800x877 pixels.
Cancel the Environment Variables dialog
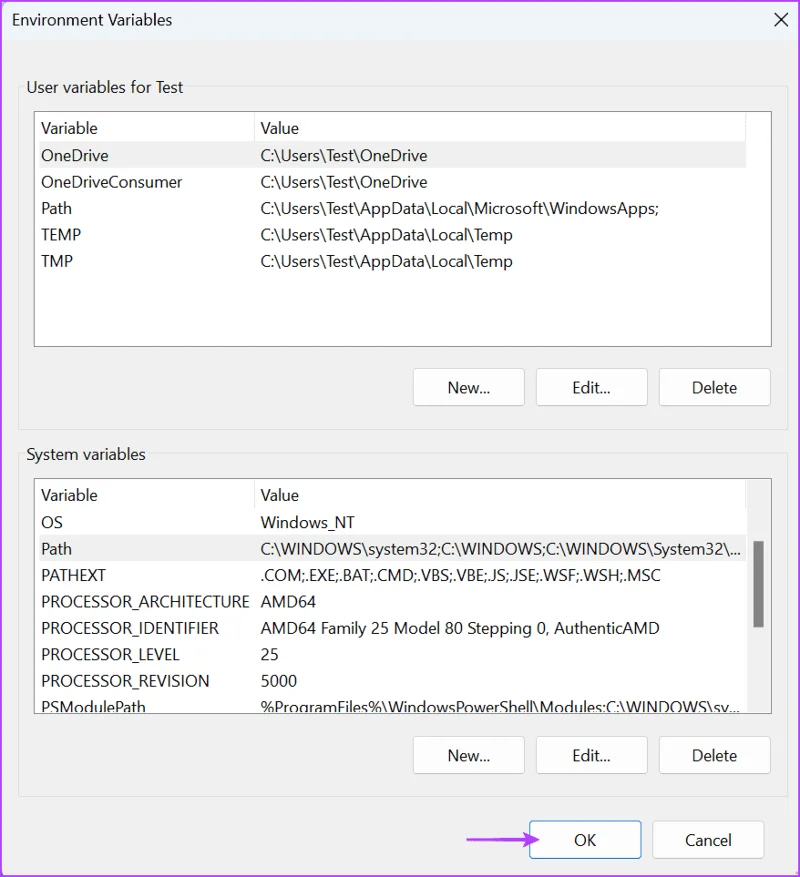708,840
